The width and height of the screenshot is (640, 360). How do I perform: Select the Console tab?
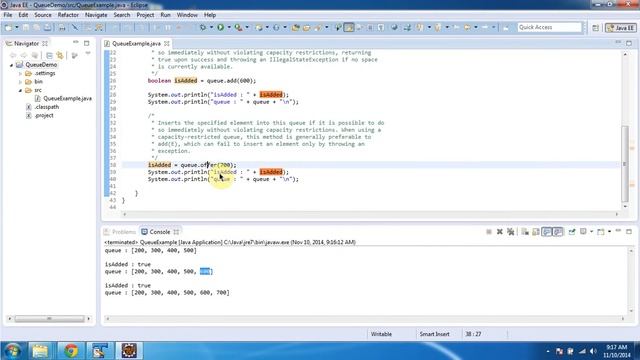160,232
